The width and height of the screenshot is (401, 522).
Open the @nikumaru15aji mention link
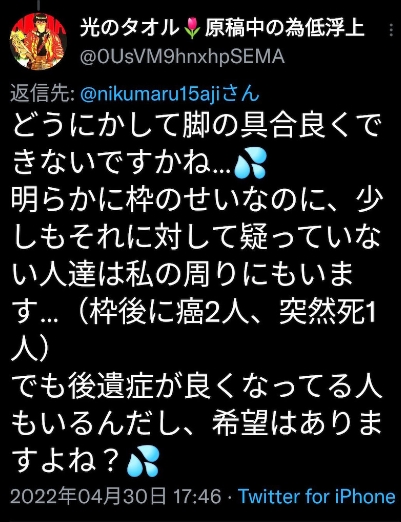coord(150,94)
